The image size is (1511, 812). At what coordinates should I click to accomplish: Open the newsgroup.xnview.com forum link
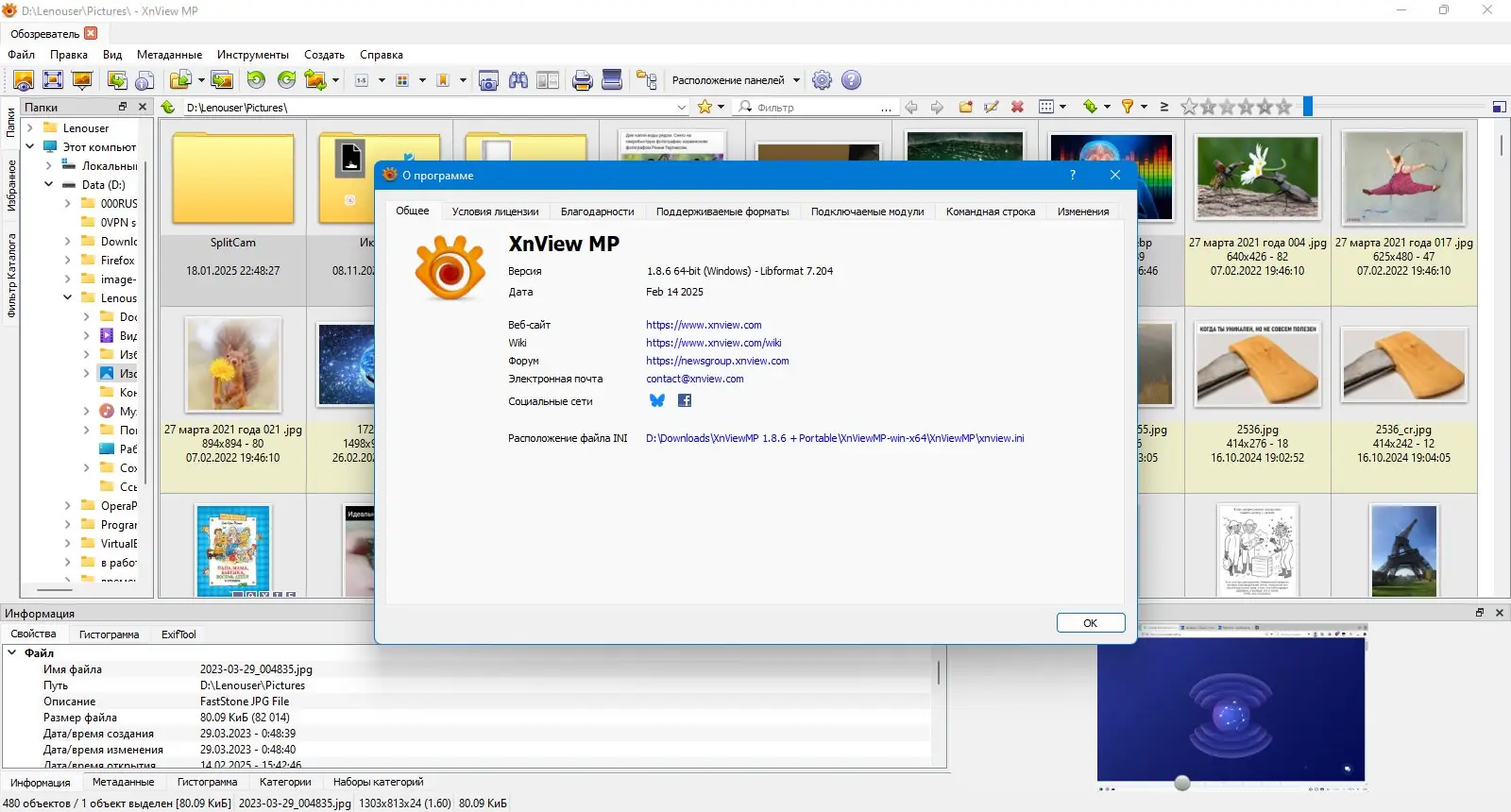pos(718,361)
